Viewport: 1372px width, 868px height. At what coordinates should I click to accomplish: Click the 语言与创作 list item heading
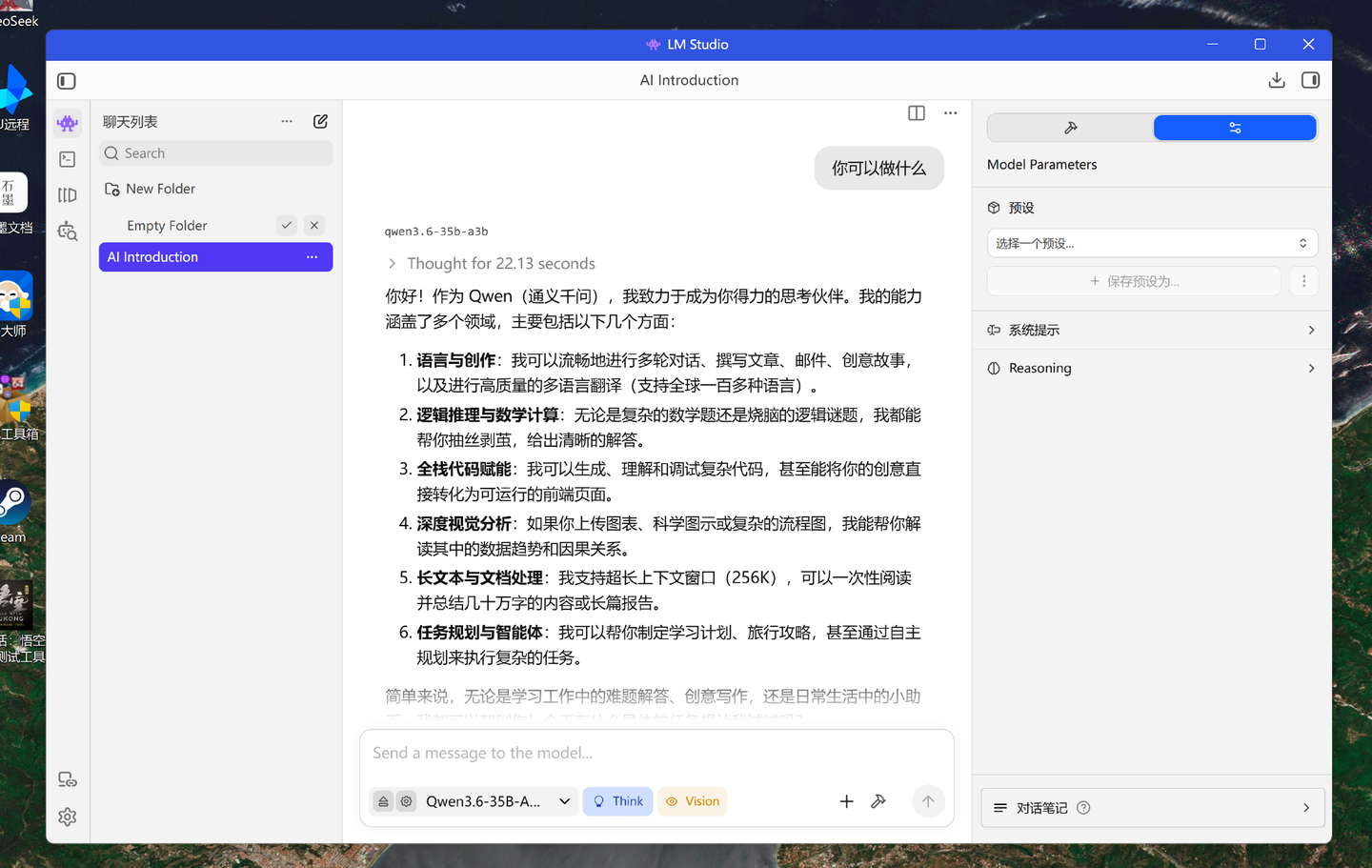[x=456, y=360]
